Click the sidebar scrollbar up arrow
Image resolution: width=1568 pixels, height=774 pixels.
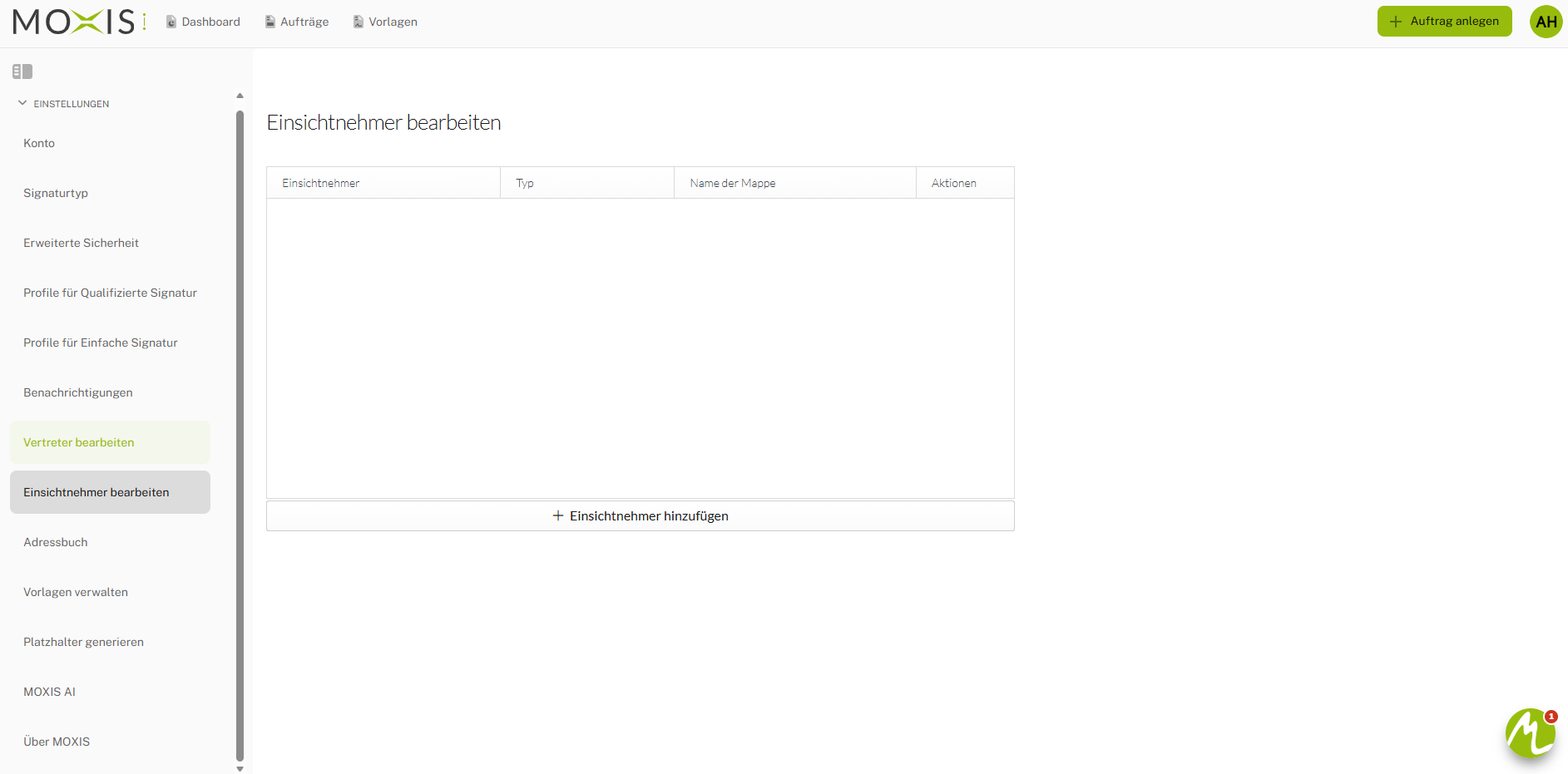[240, 96]
